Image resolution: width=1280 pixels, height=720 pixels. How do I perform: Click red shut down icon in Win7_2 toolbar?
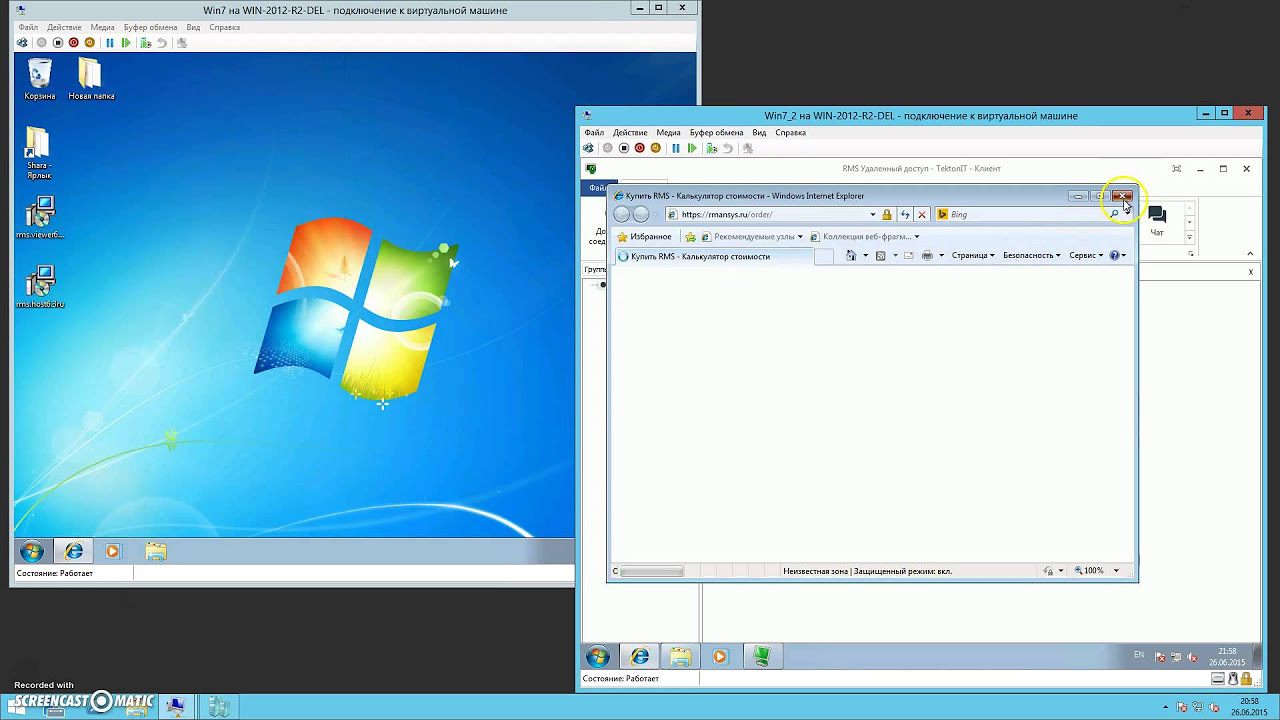[x=640, y=148]
